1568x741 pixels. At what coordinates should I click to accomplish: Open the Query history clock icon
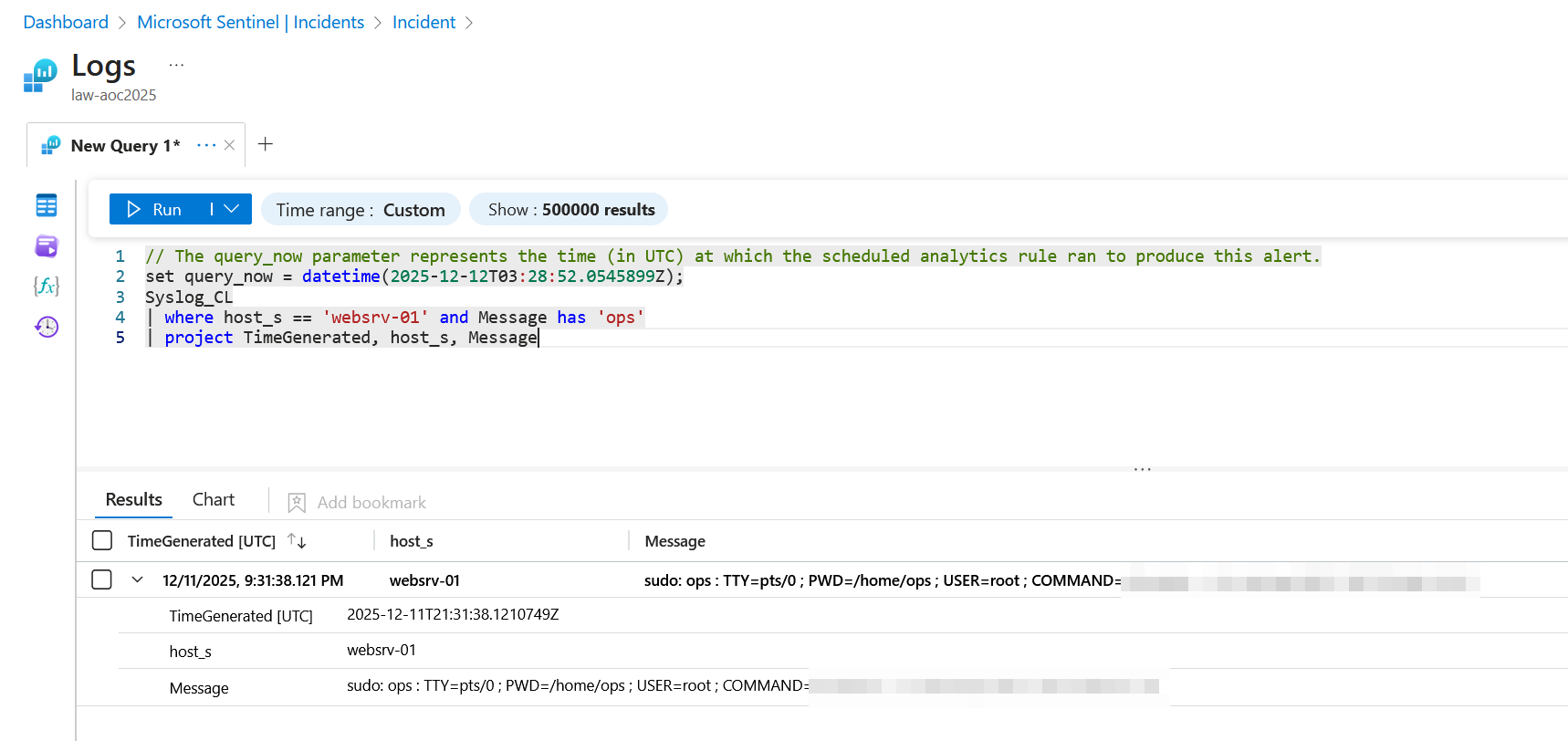click(x=47, y=327)
